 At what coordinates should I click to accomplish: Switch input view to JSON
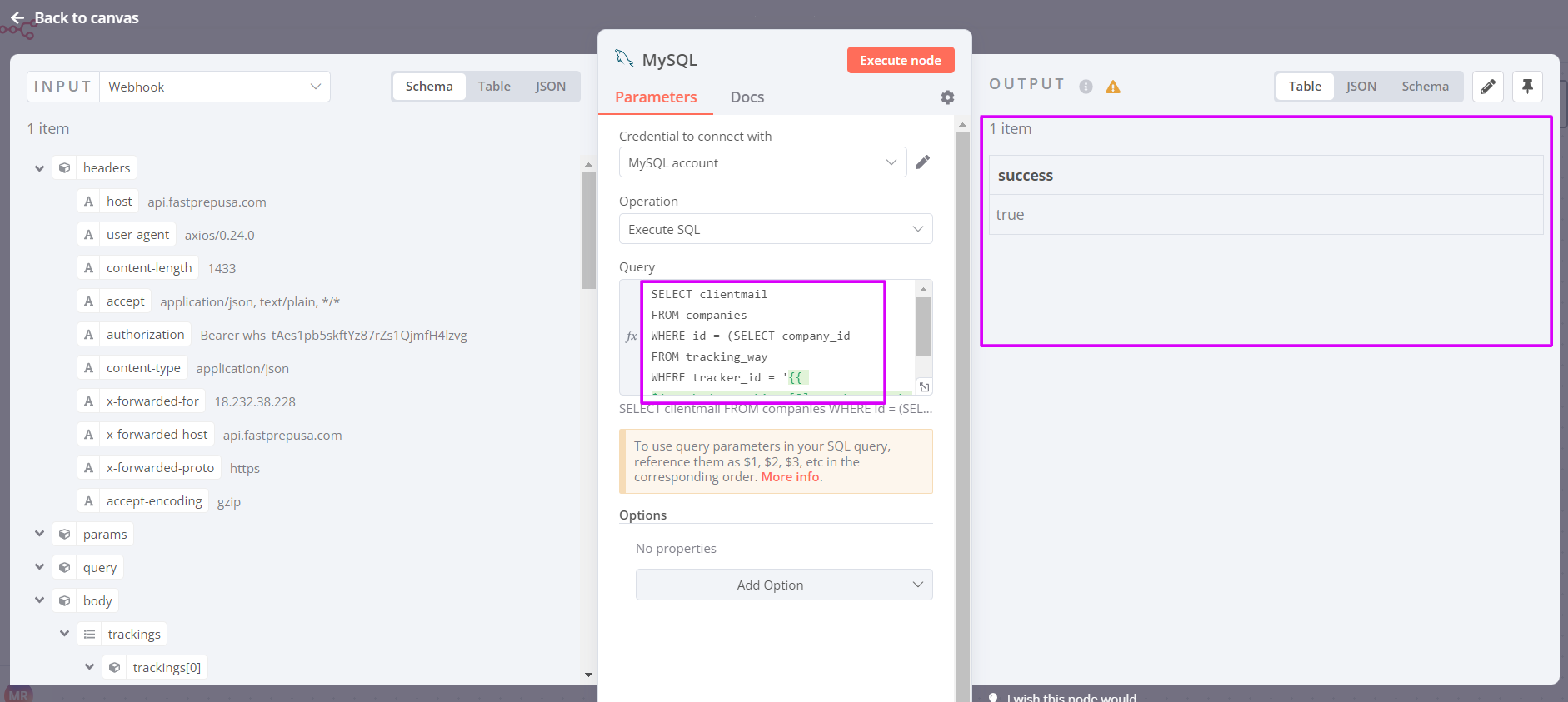(550, 87)
